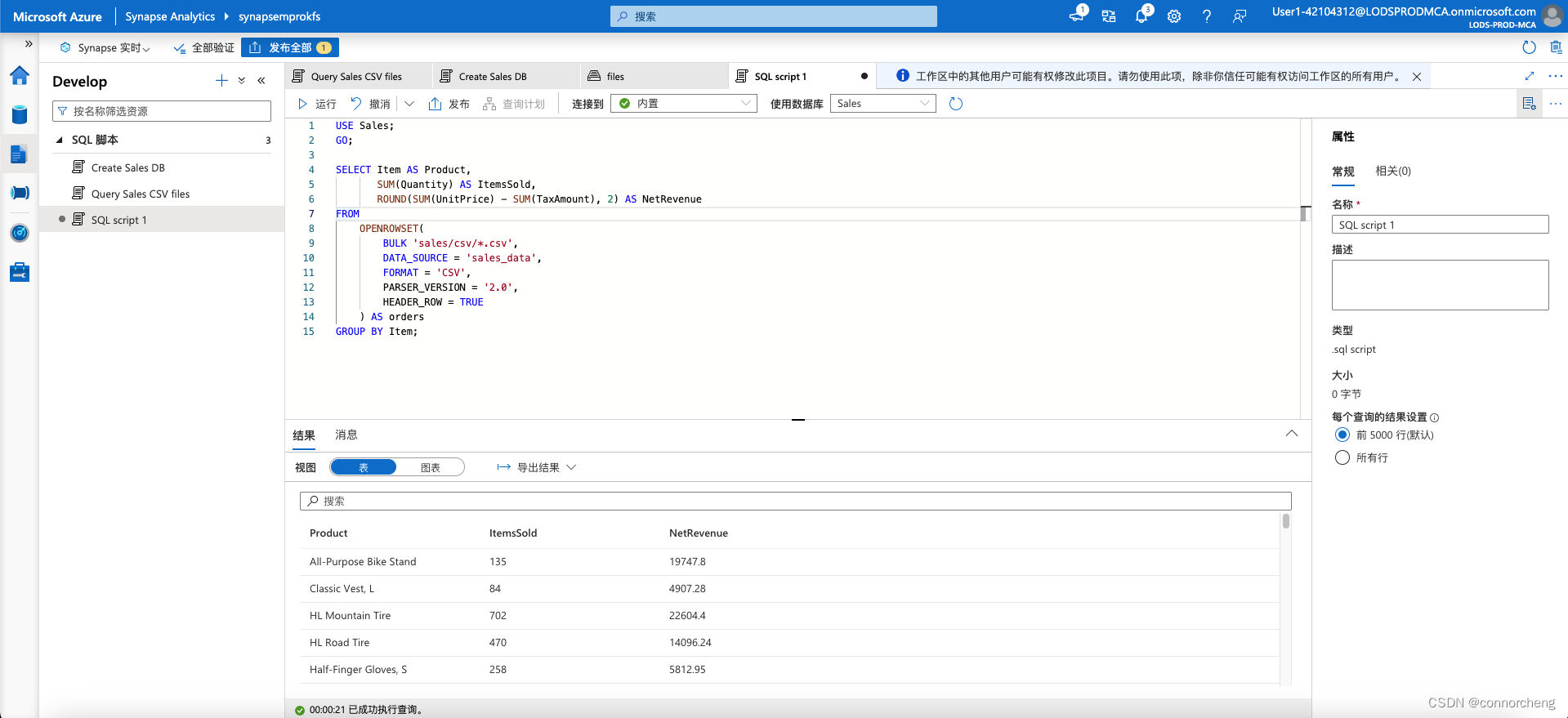Open the 连接到 pool dropdown
Image resolution: width=1568 pixels, height=718 pixels.
point(684,104)
